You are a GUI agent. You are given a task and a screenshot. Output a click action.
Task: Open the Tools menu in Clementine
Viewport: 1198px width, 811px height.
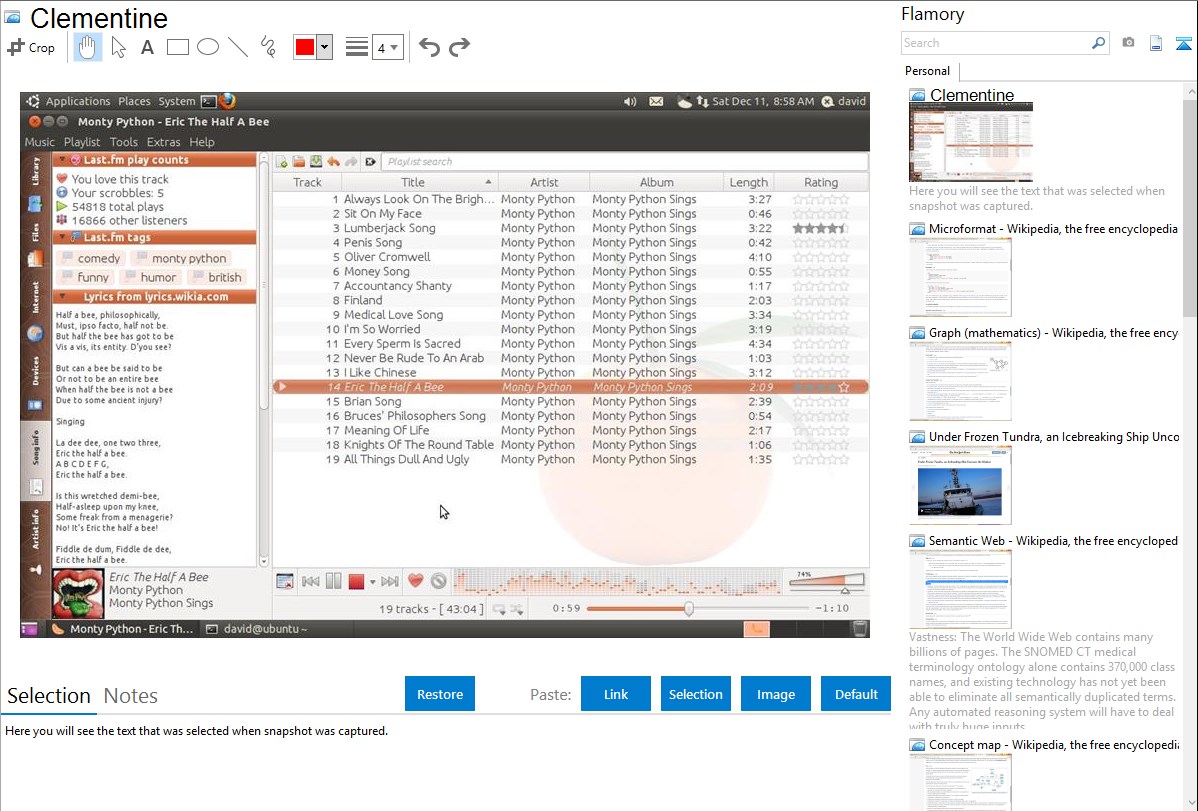[x=124, y=142]
